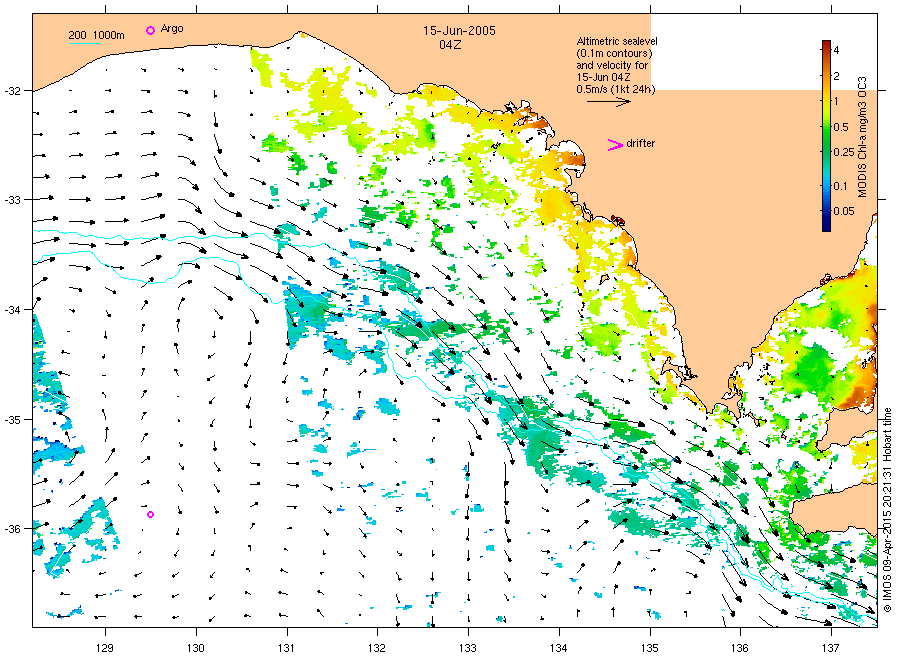Click the IMOS copyright timestamp text
This screenshot has width=900, height=660.
point(887,509)
